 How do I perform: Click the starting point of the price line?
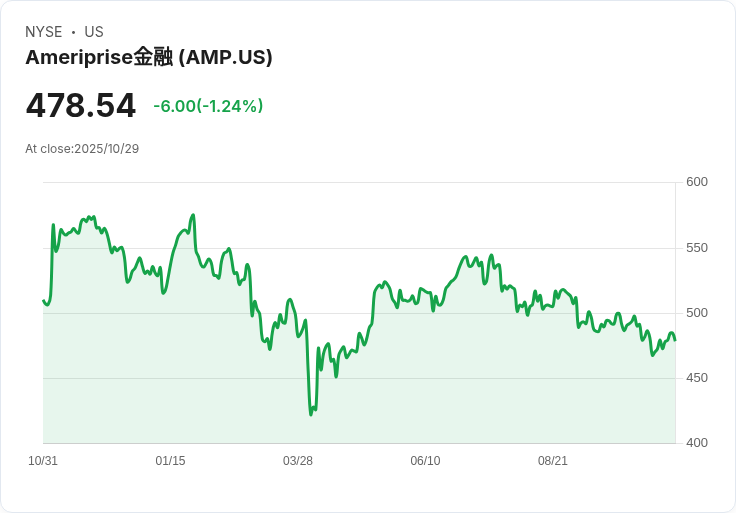(44, 301)
